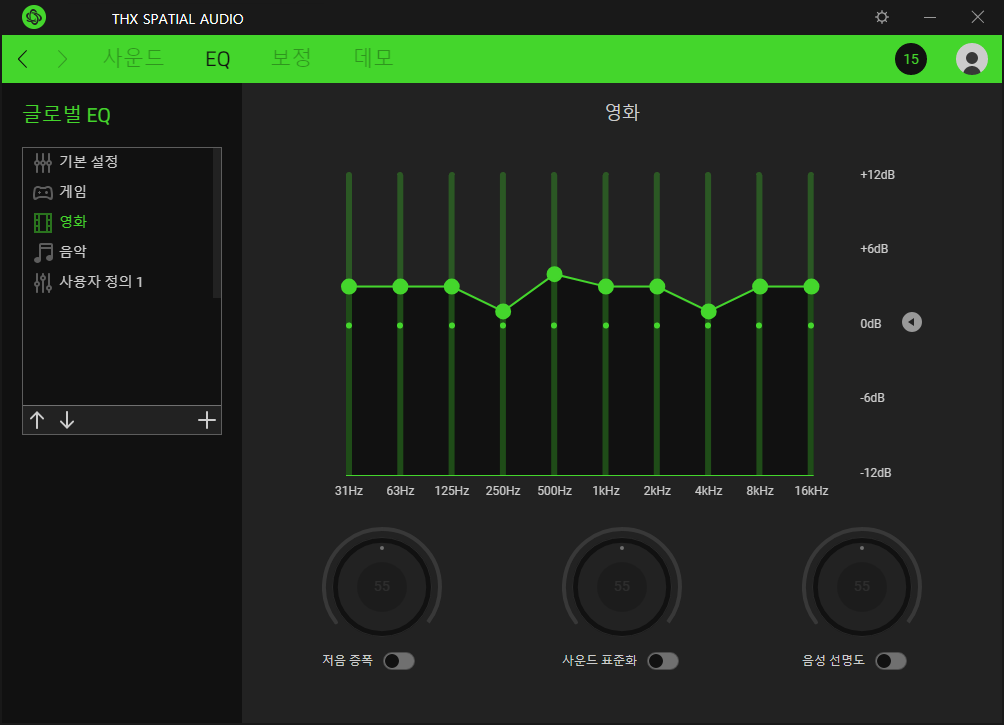
Task: Click the 글로벌 EQ heading
Action: click(67, 115)
